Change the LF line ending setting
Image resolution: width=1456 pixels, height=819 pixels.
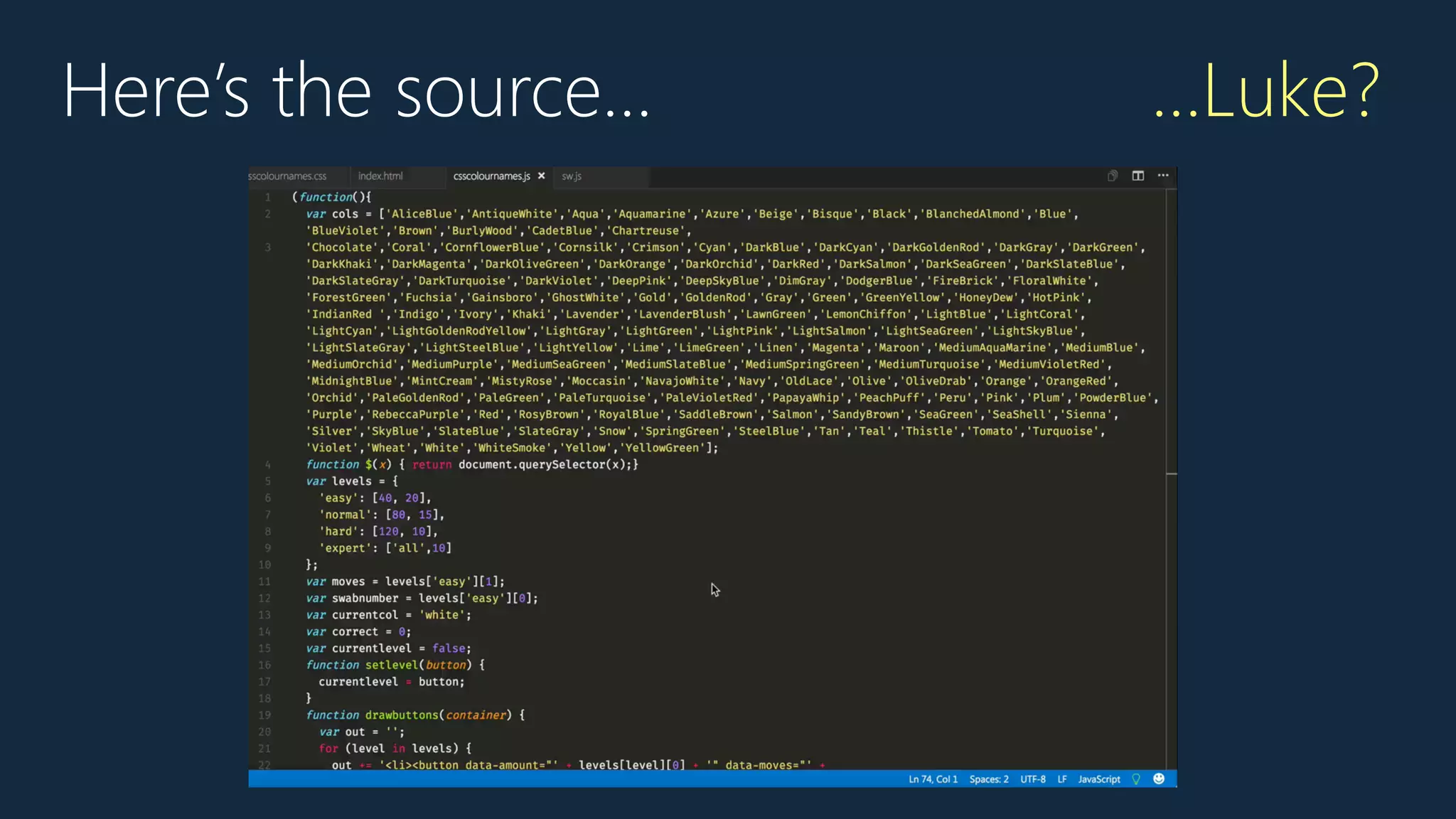(x=1062, y=779)
